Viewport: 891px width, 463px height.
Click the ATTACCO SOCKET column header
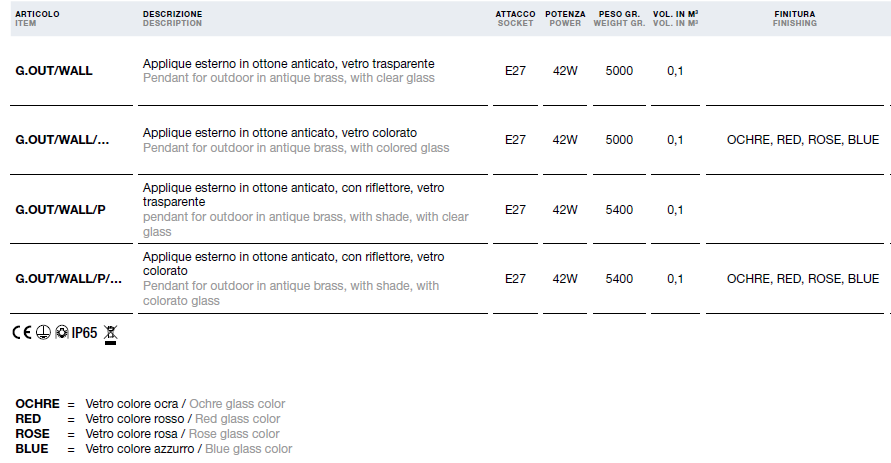(515, 18)
